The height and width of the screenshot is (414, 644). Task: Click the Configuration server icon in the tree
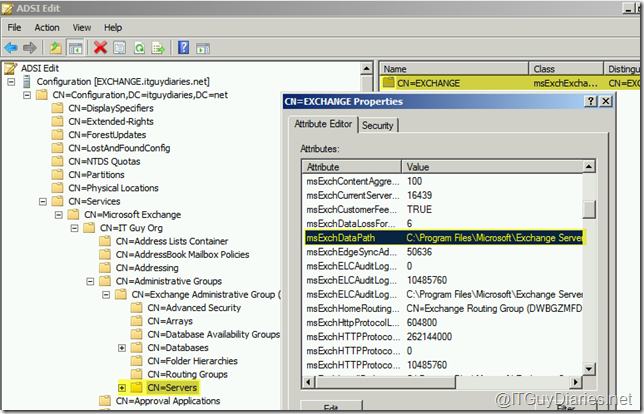pos(27,81)
